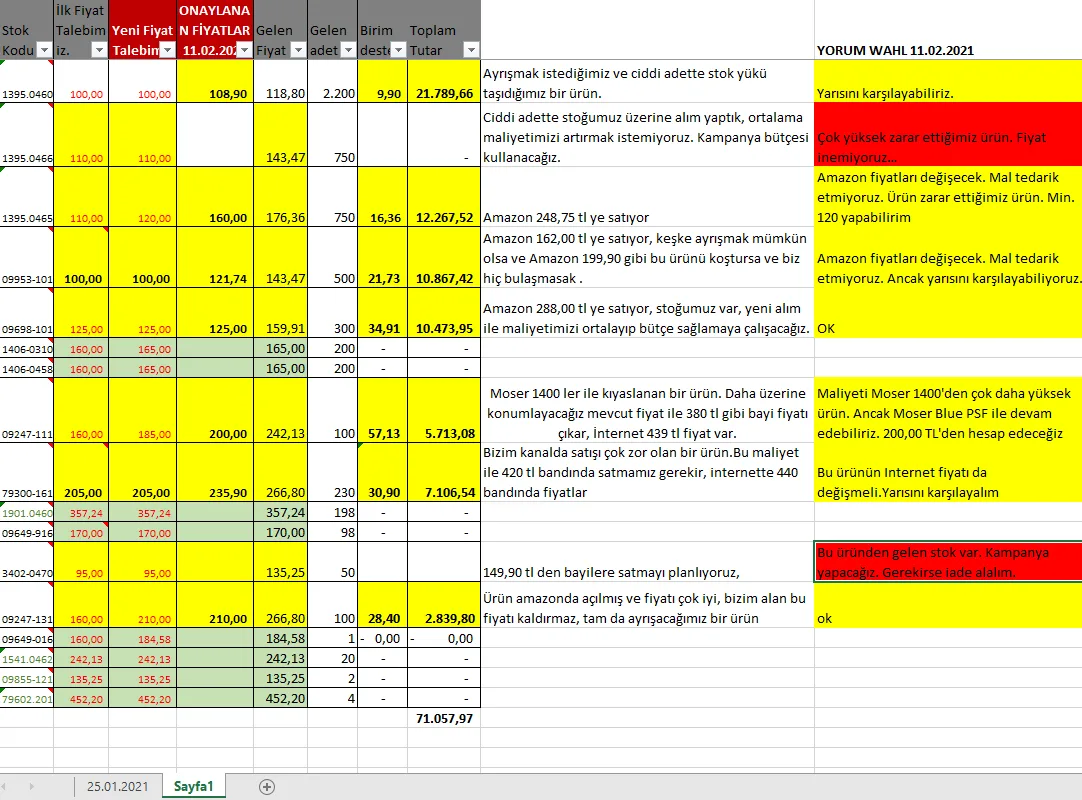Select comment 'Maliyeti Moser 1400'den çok daha yüksek'
The image size is (1082, 800).
click(947, 410)
